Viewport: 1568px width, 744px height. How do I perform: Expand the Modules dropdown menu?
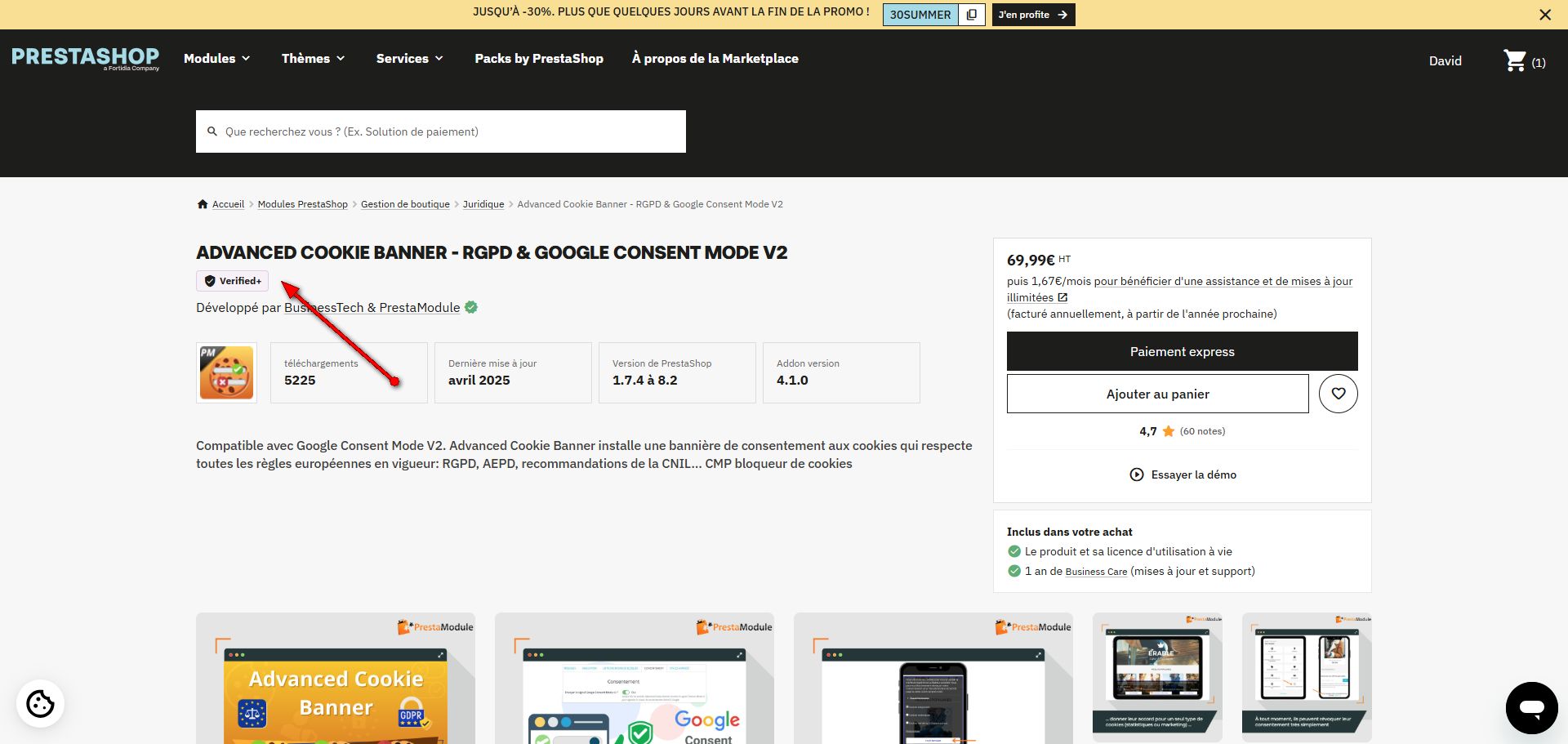click(x=216, y=59)
